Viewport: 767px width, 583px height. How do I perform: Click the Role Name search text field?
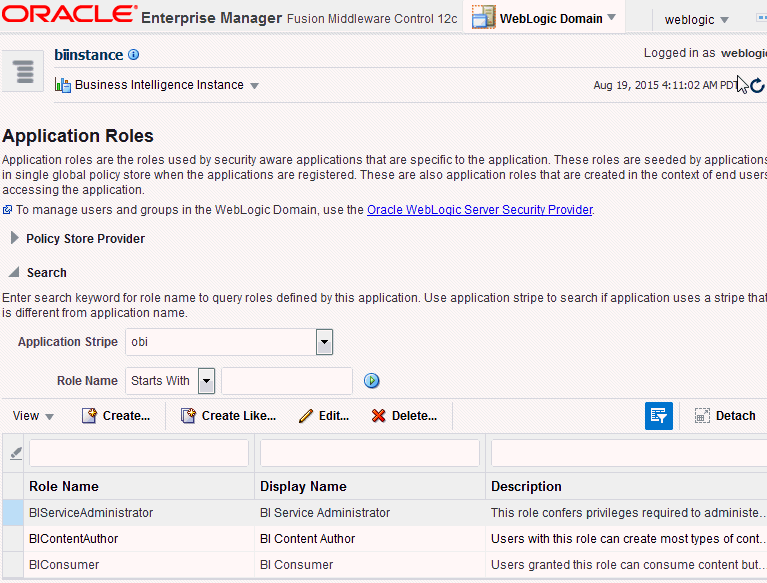(x=287, y=381)
